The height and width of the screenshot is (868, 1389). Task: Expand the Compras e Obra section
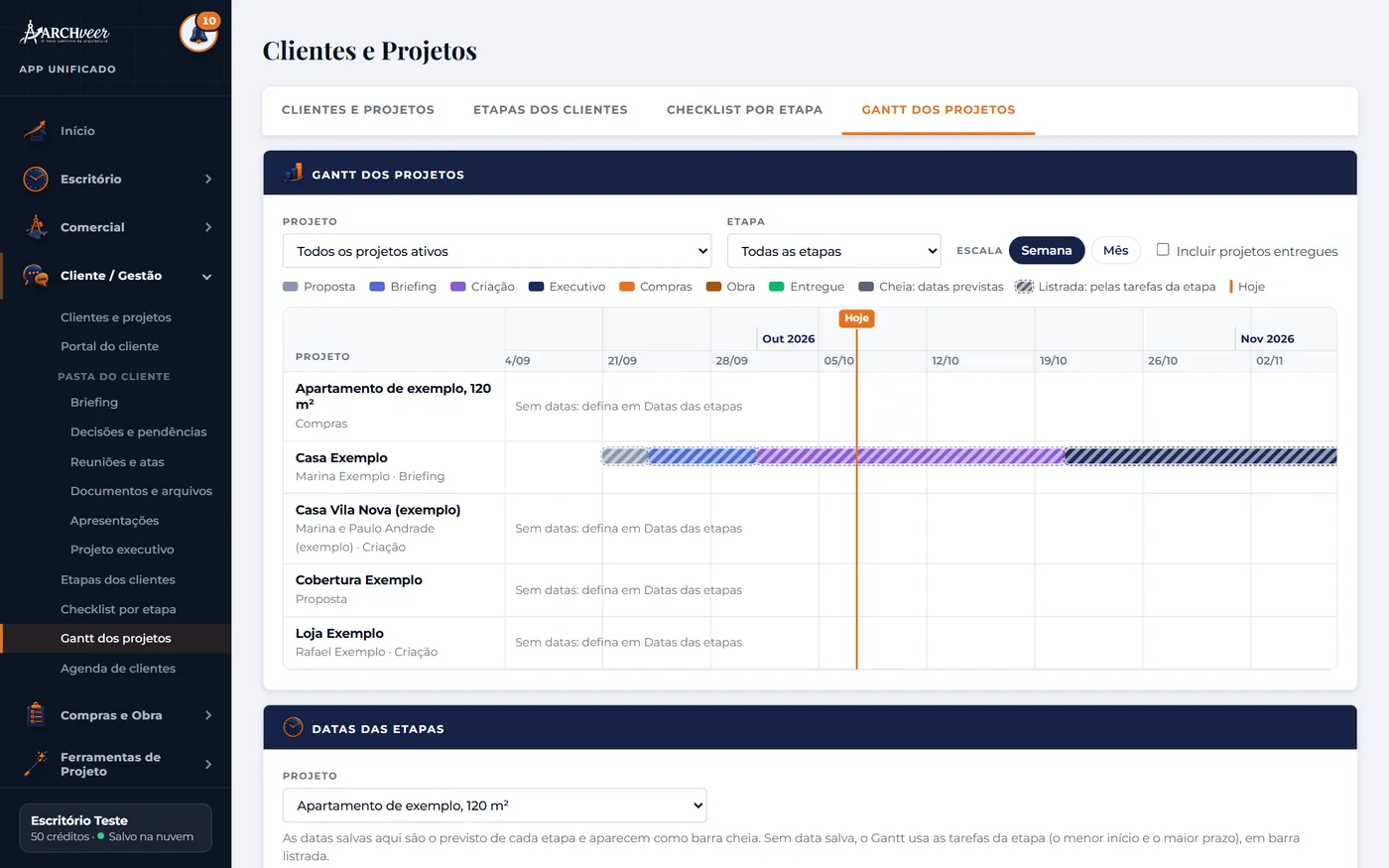coord(208,715)
